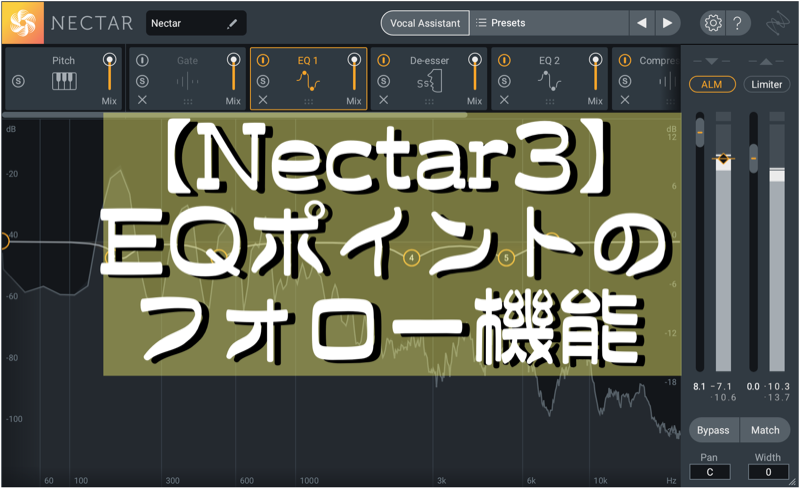Toggle Gate module power
Screen dimensions: 800x488
pyautogui.click(x=142, y=60)
